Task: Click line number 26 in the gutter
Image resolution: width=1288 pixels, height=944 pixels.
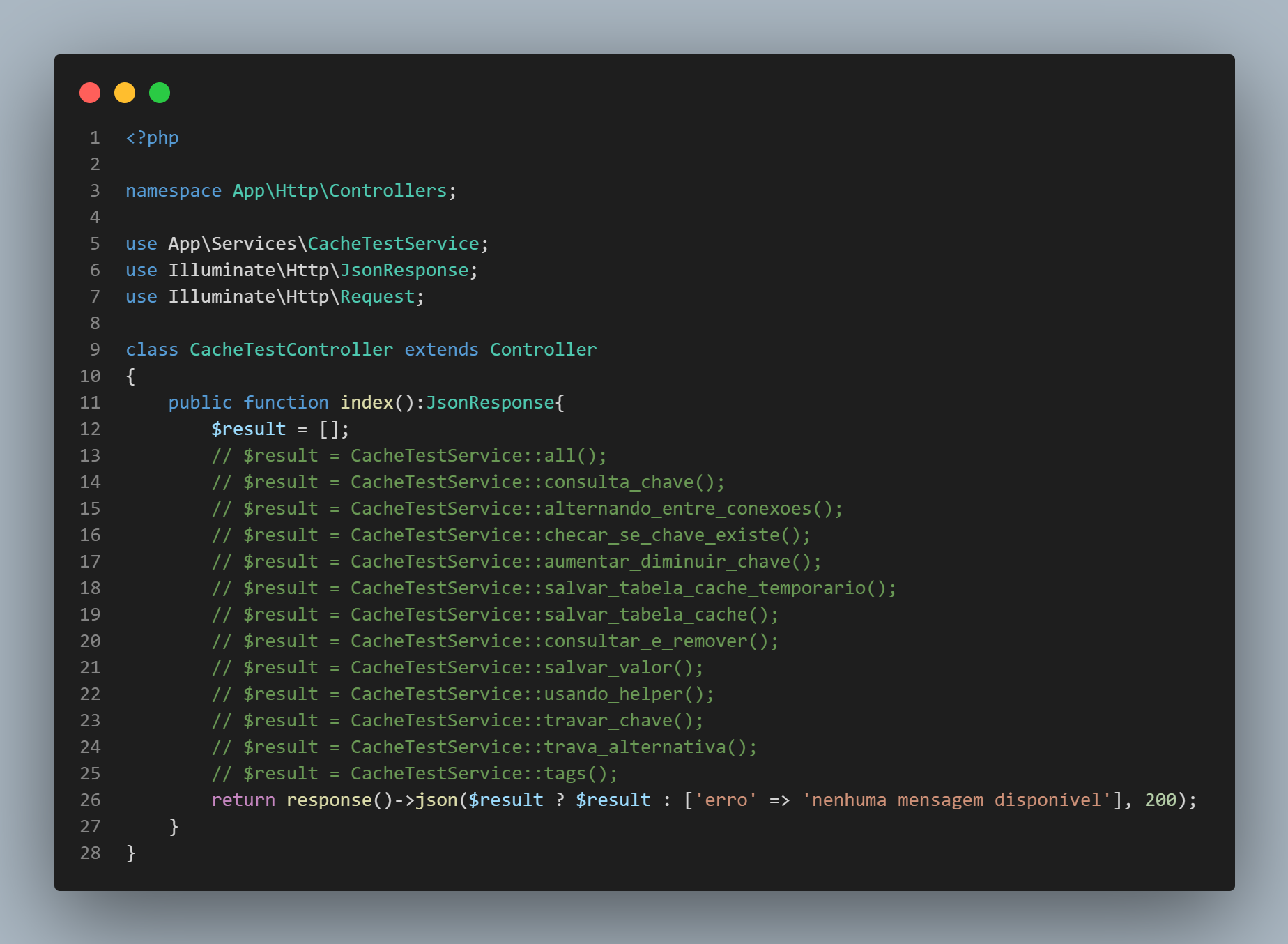Action: click(x=90, y=800)
